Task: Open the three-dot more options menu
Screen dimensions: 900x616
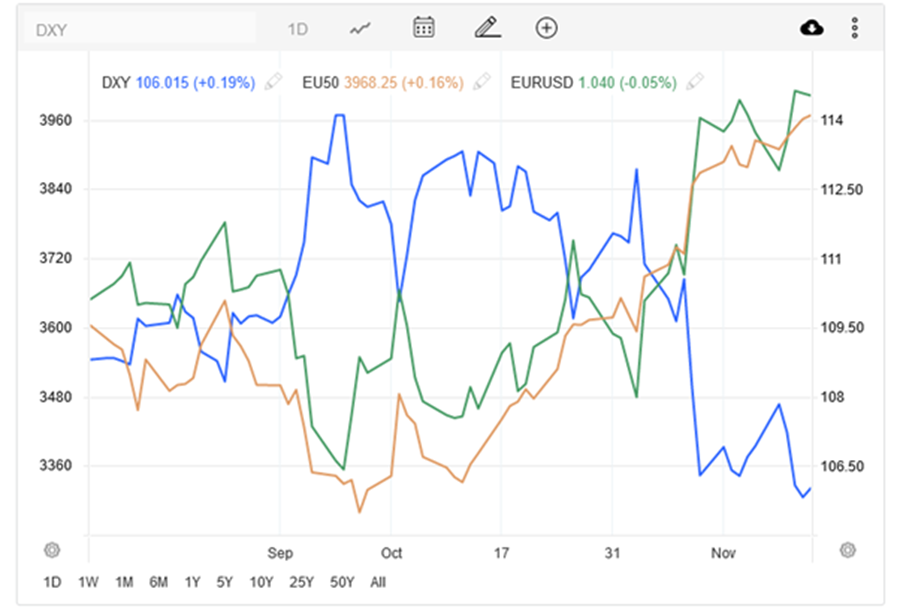Action: tap(854, 28)
